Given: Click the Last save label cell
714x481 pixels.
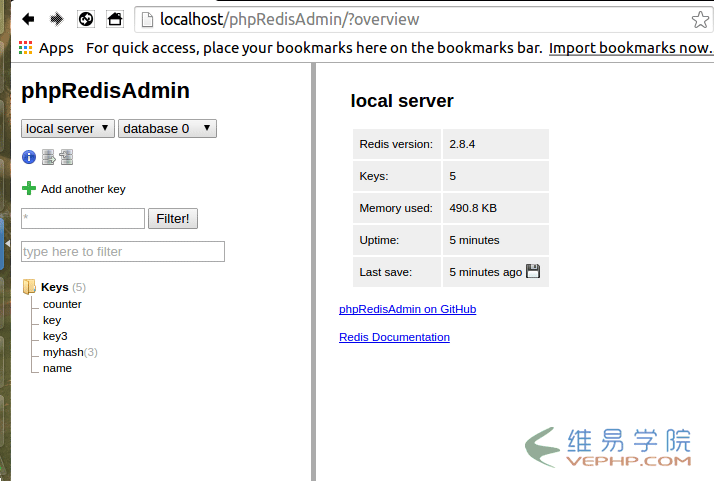Looking at the screenshot, I should coord(397,272).
